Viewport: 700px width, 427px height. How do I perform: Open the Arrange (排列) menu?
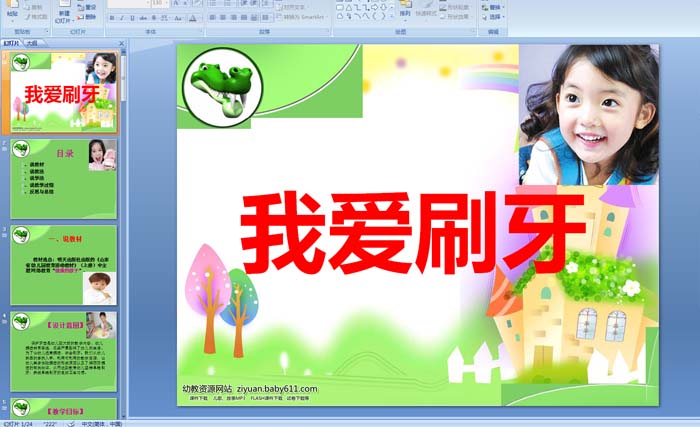click(x=405, y=10)
